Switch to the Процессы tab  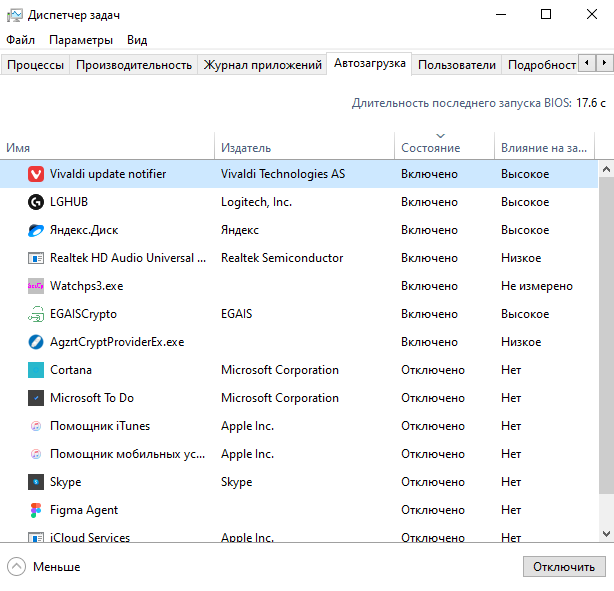point(35,65)
